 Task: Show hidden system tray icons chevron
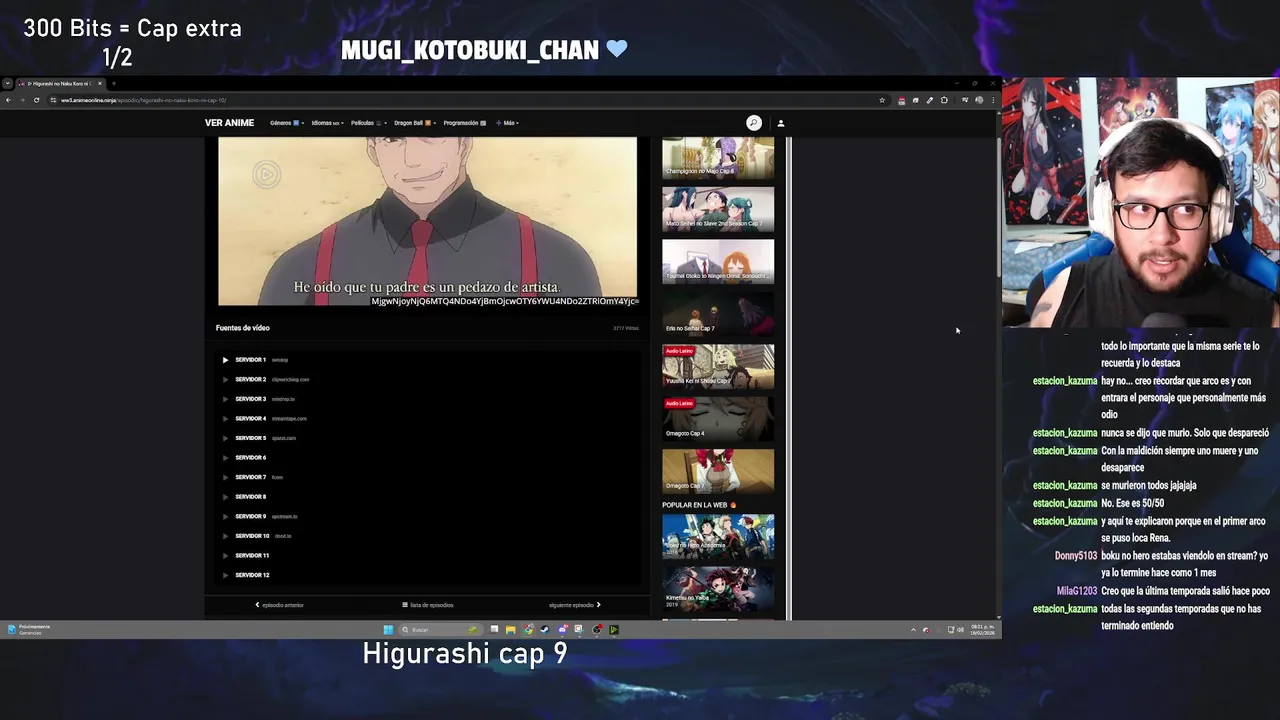tap(913, 630)
